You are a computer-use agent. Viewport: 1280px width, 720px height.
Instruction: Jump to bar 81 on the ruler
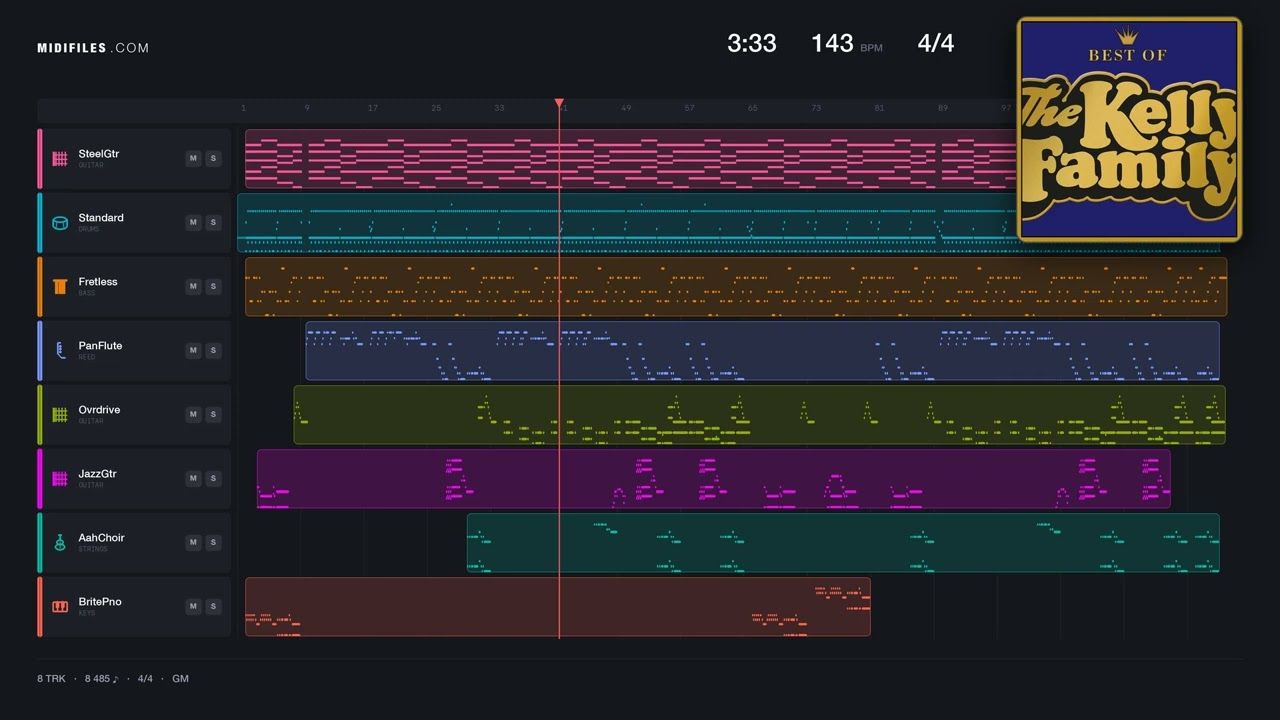click(x=879, y=108)
